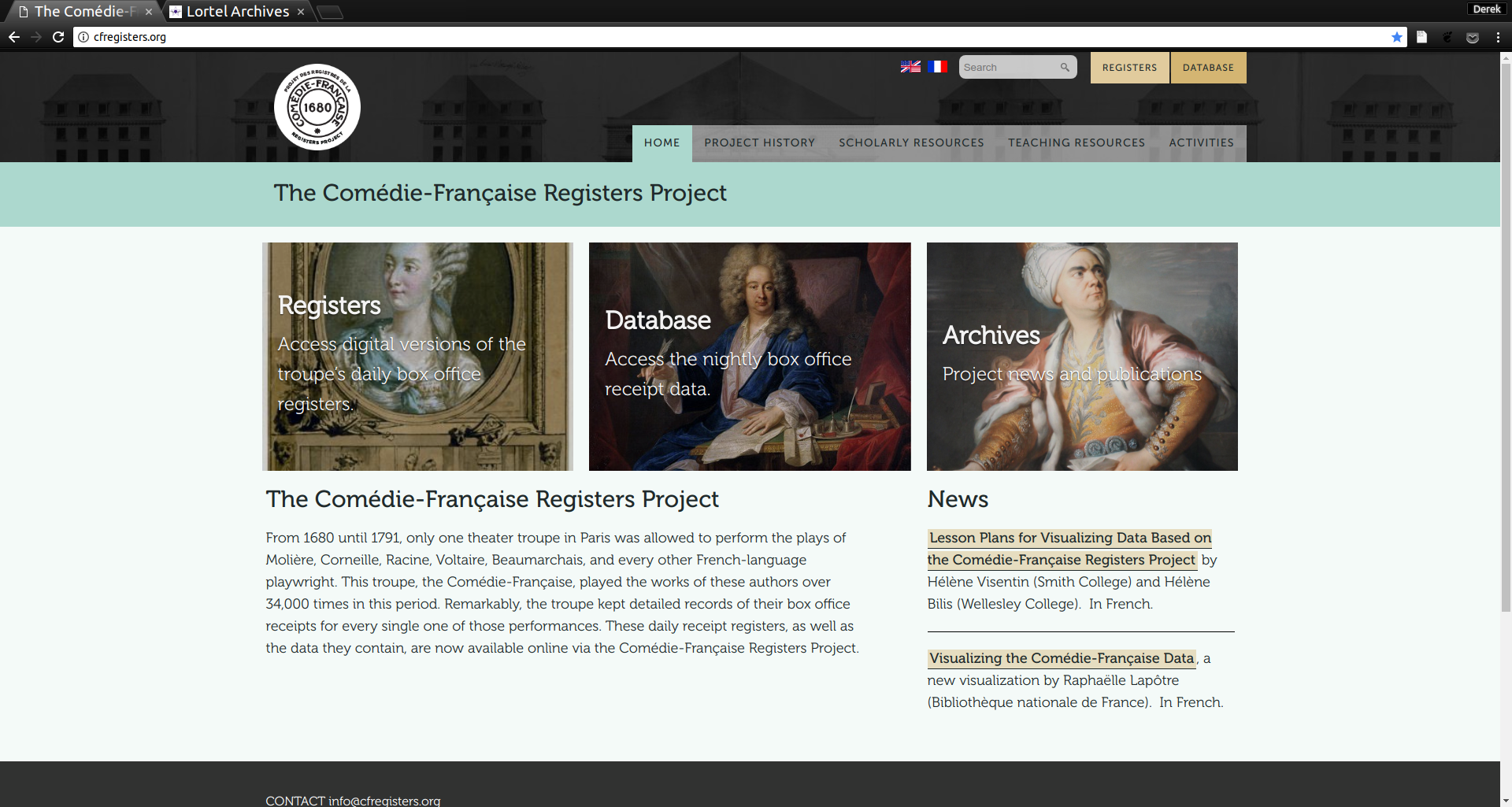This screenshot has height=807, width=1512.
Task: Open the HOME navigation tab
Action: (x=662, y=143)
